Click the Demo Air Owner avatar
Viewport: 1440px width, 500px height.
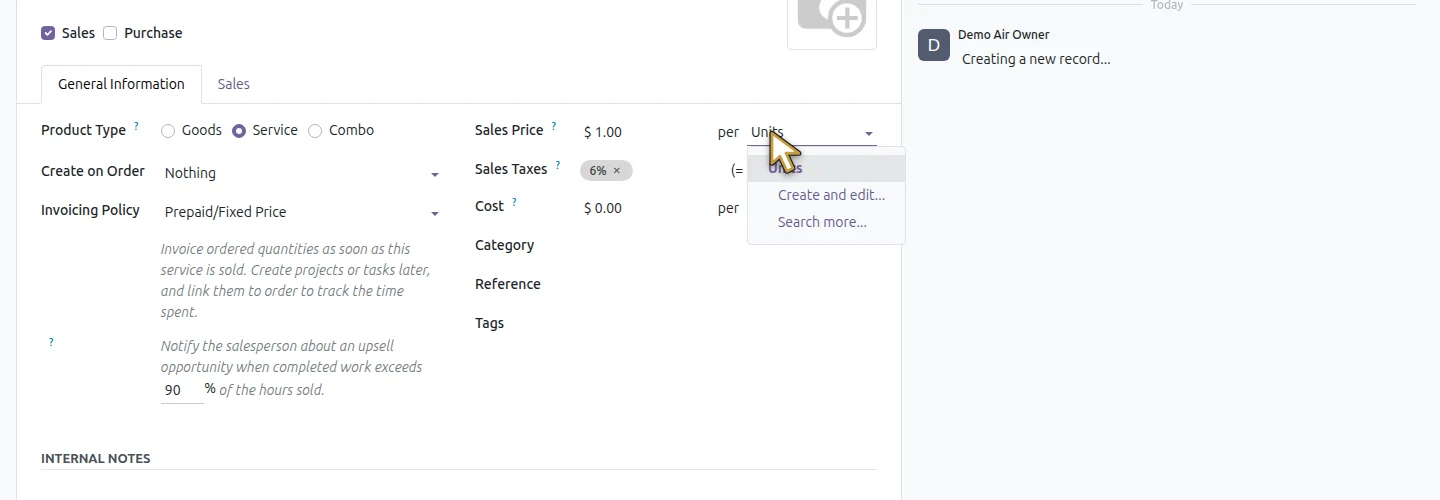(934, 45)
